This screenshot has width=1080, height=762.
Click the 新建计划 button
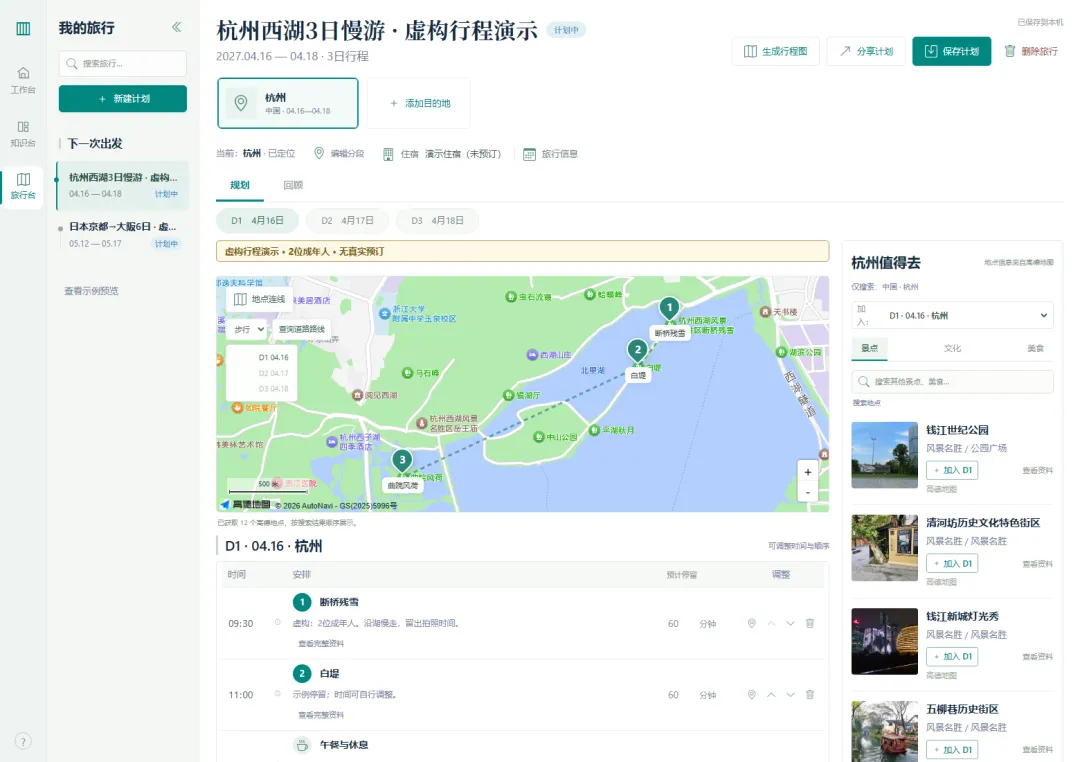(x=123, y=99)
